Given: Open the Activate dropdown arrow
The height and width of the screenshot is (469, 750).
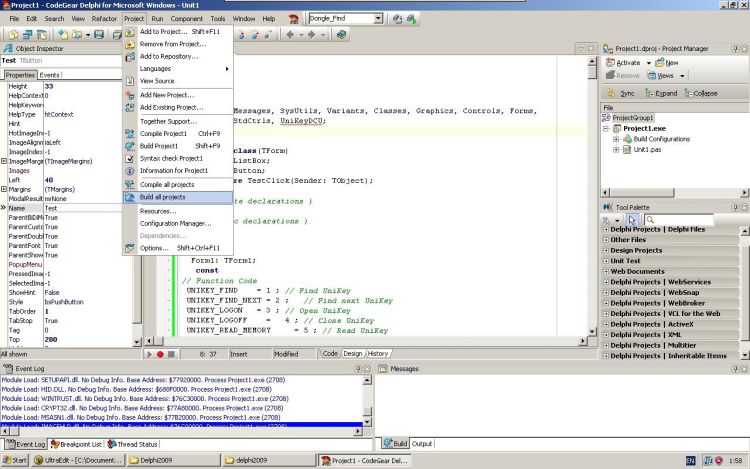Looking at the screenshot, I should 649,63.
